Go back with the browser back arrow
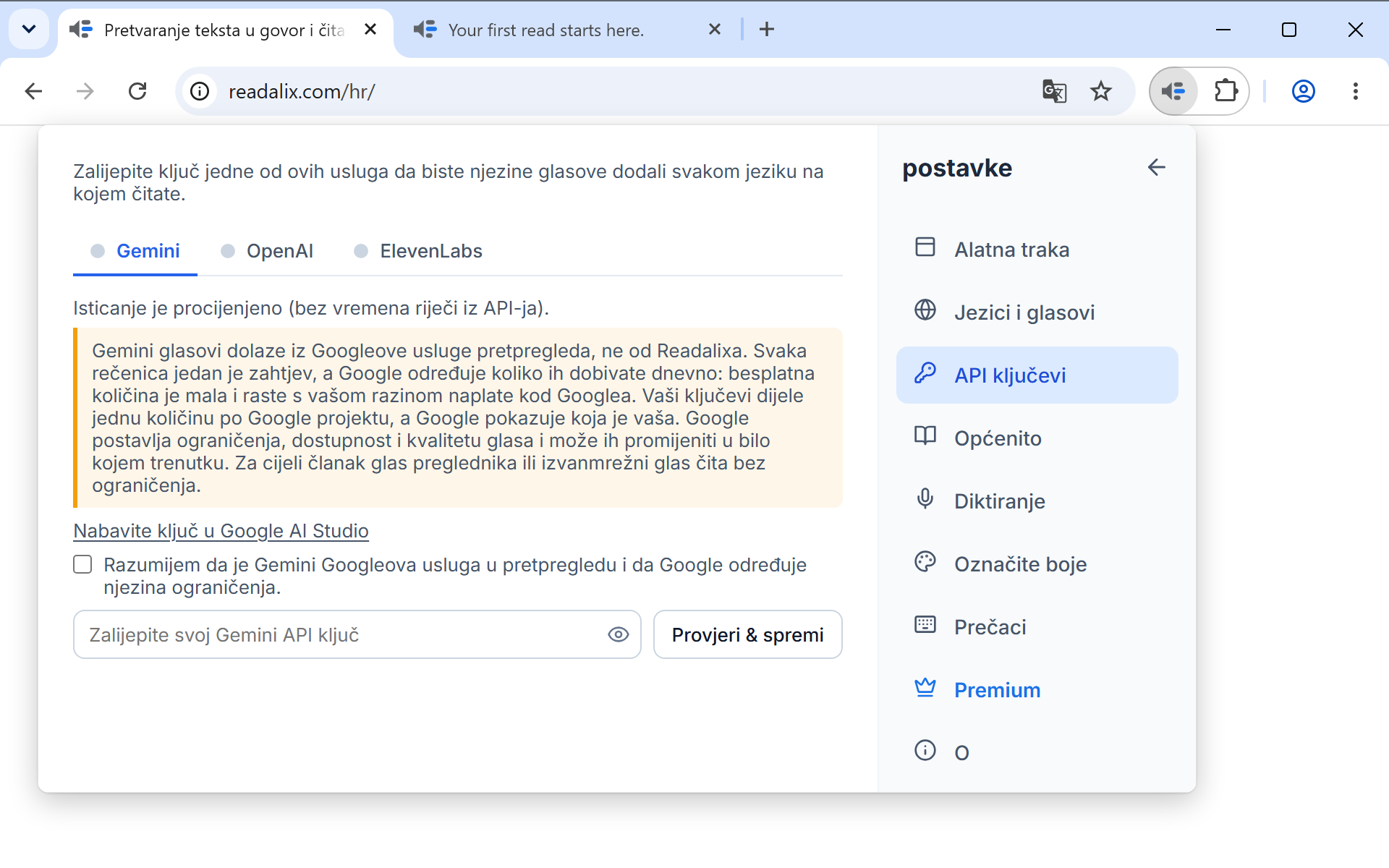Screen dimensions: 1389x868 click(x=33, y=91)
